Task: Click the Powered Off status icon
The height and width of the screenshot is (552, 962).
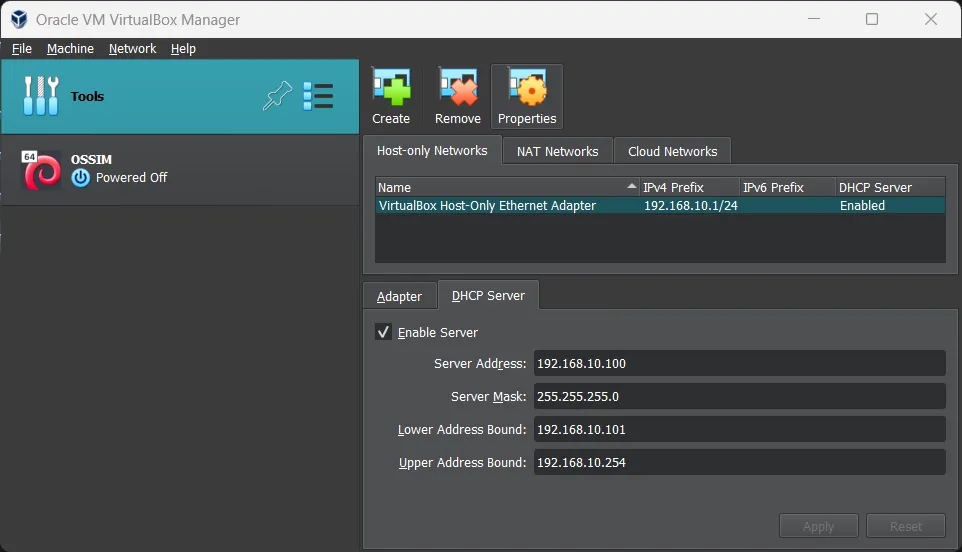Action: tap(80, 178)
